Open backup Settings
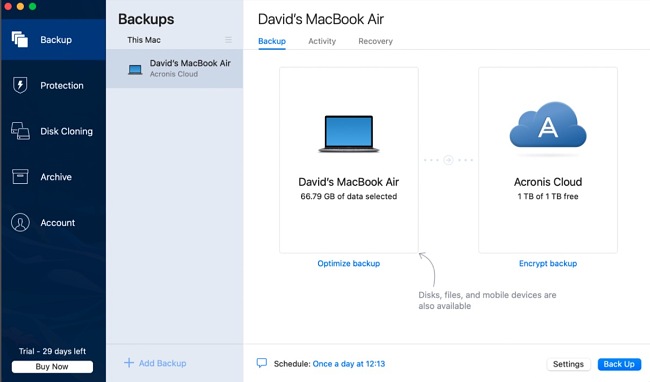The width and height of the screenshot is (650, 382). click(568, 364)
